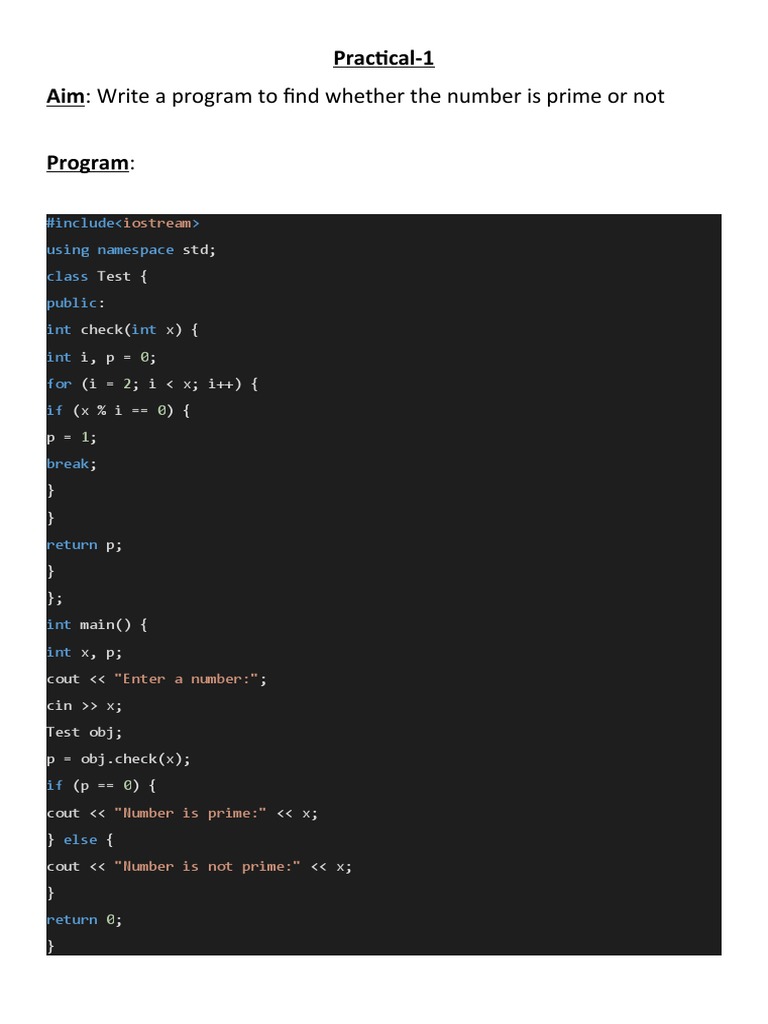
Task: Click the "Number is not prime:" string
Action: [208, 867]
